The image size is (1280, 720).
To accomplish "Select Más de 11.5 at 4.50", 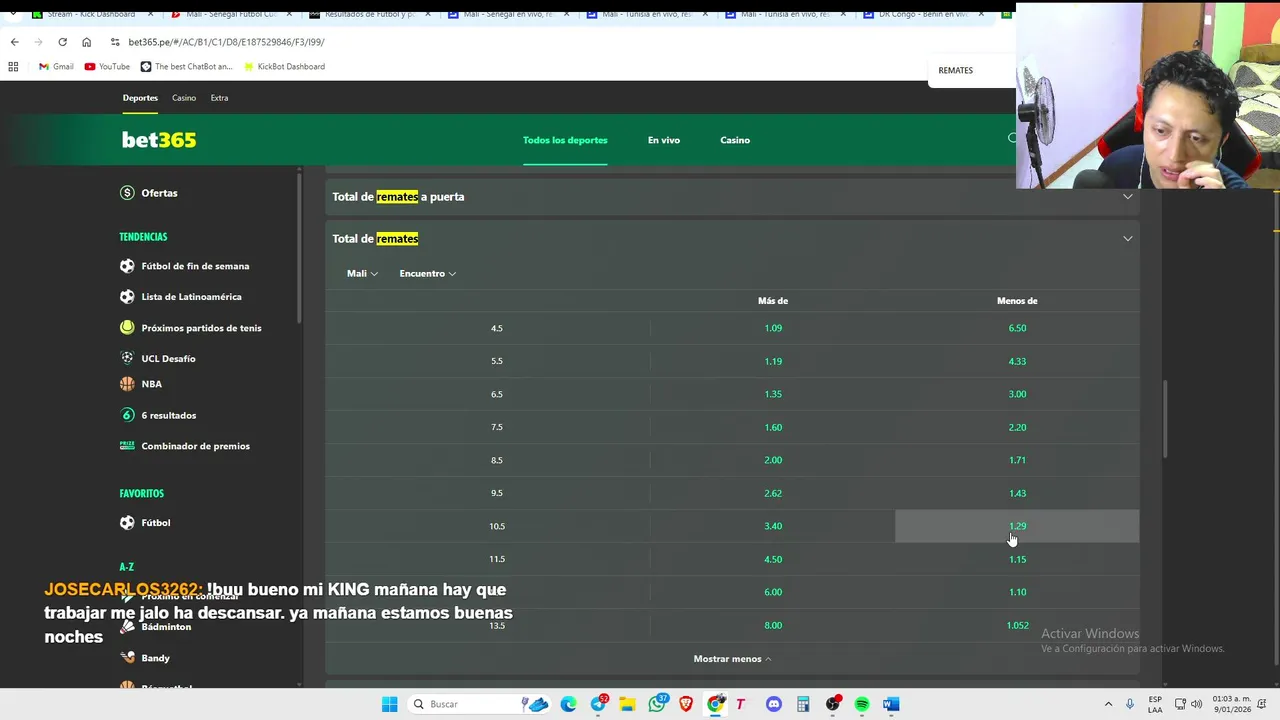I will (773, 559).
